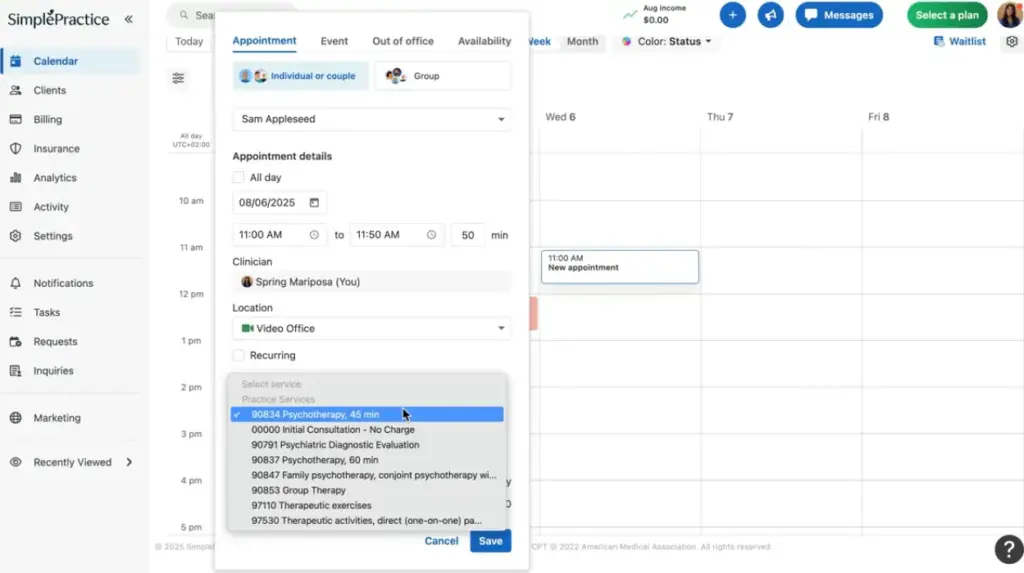Open Settings in the sidebar
Image resolution: width=1024 pixels, height=573 pixels.
(x=71, y=236)
